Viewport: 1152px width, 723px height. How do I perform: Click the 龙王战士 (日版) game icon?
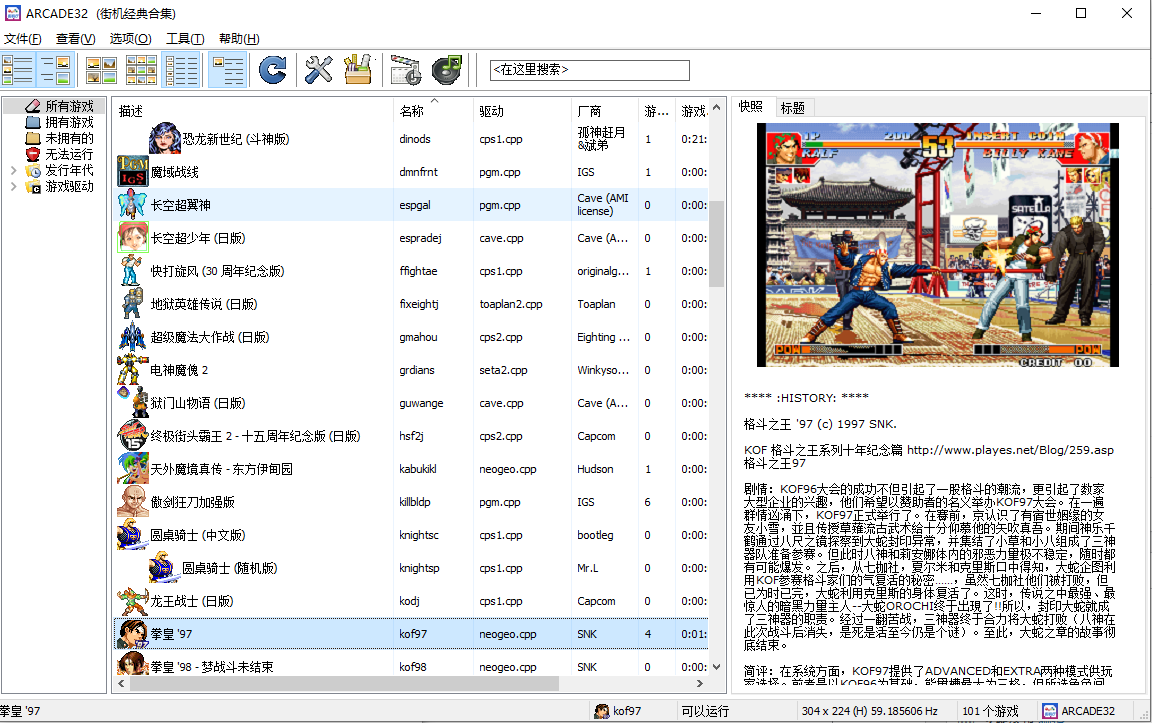click(133, 601)
